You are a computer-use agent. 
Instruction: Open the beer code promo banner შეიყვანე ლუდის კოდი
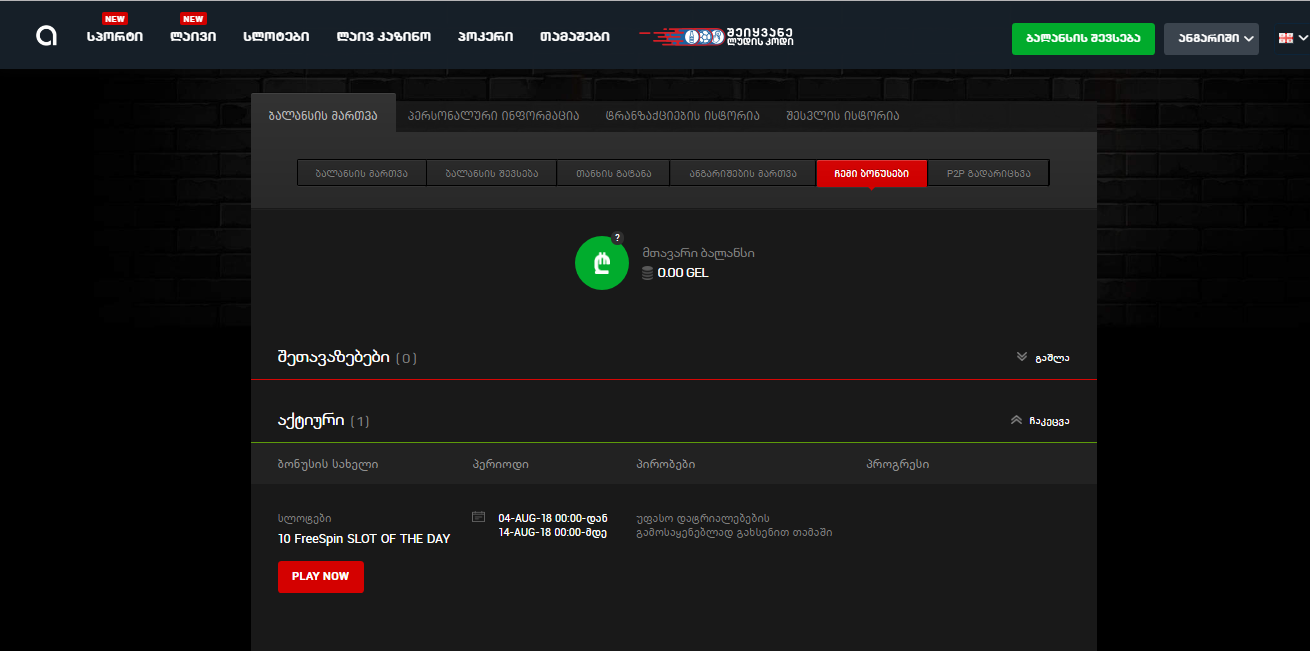(716, 37)
